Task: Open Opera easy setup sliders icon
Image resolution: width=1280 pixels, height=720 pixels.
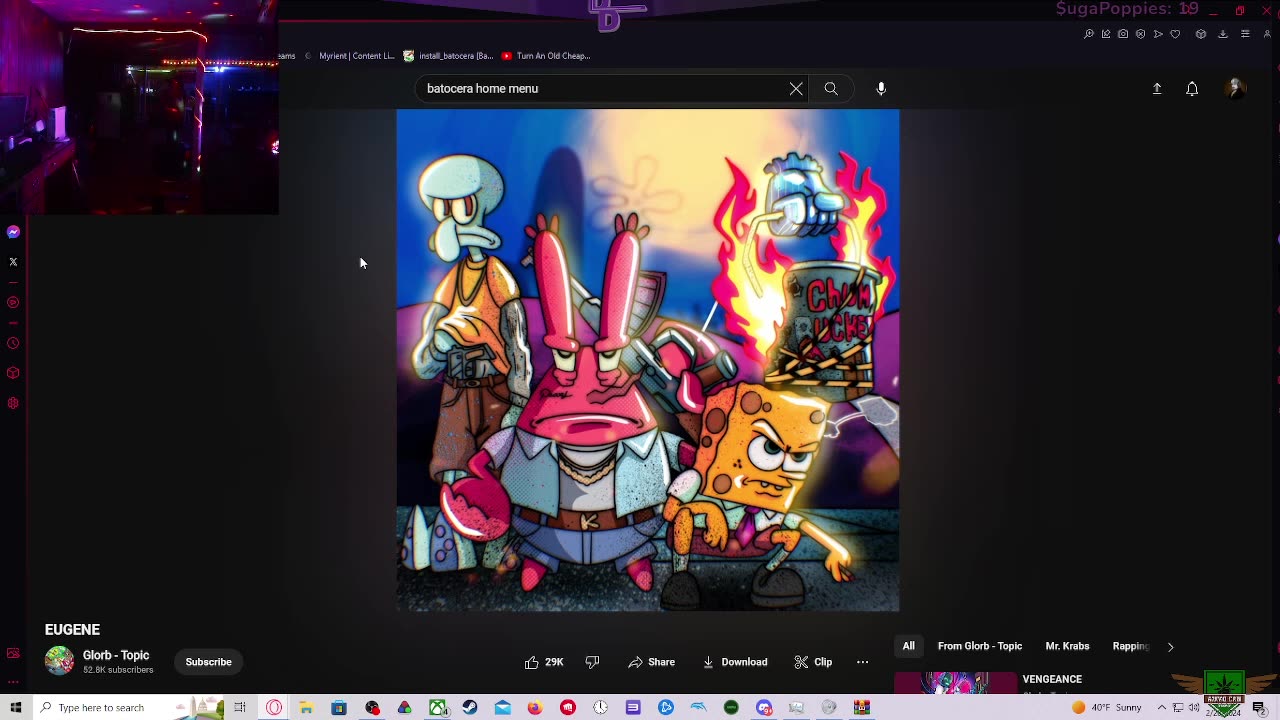Action: point(1245,34)
